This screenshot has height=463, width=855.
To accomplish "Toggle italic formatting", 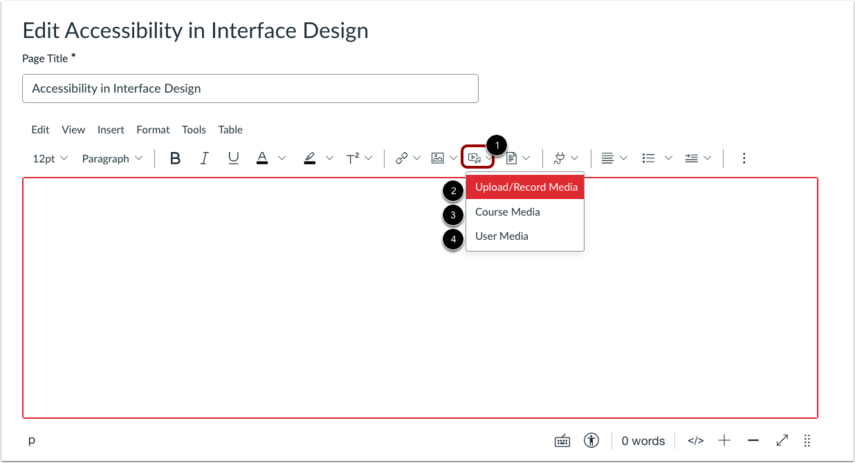I will pos(204,158).
